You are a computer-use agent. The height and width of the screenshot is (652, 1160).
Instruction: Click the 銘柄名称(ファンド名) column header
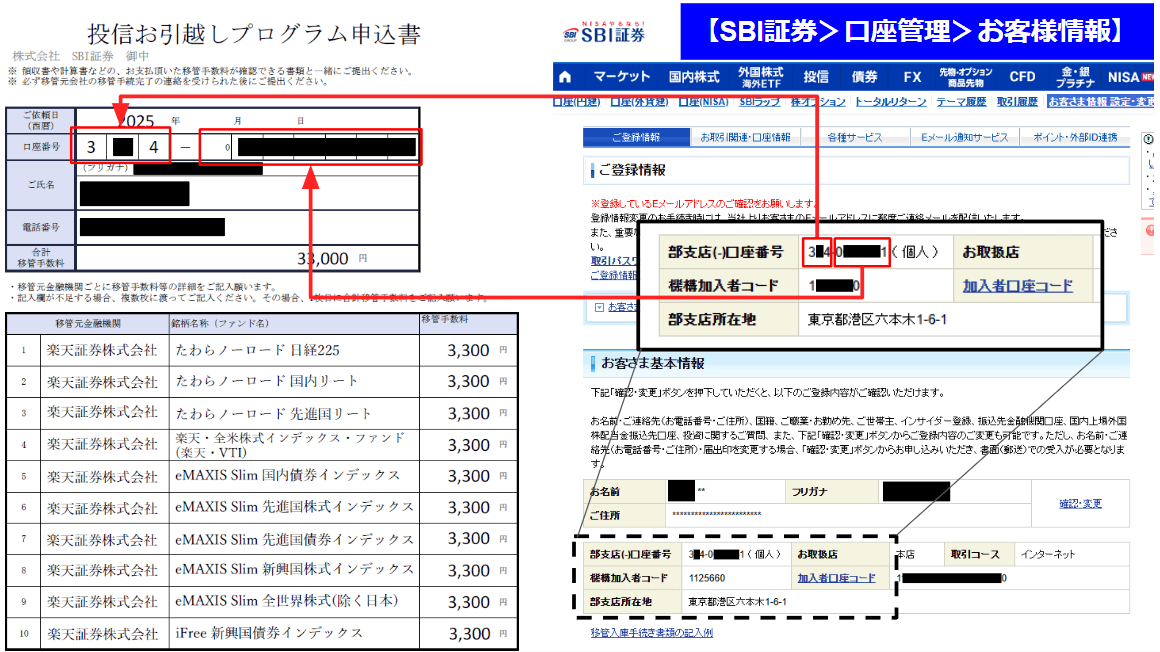(220, 323)
